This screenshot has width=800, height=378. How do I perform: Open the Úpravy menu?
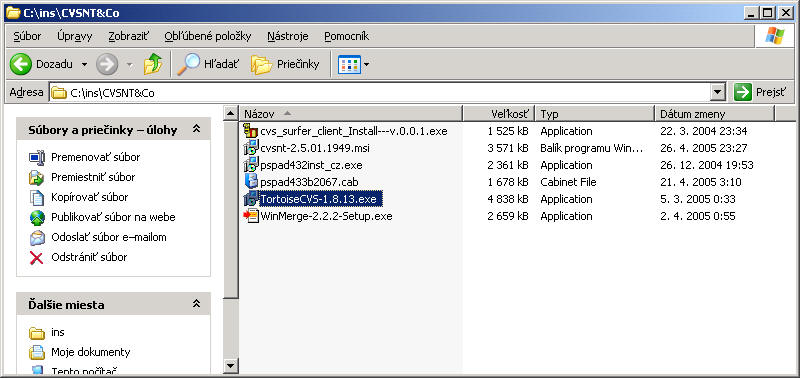point(74,36)
